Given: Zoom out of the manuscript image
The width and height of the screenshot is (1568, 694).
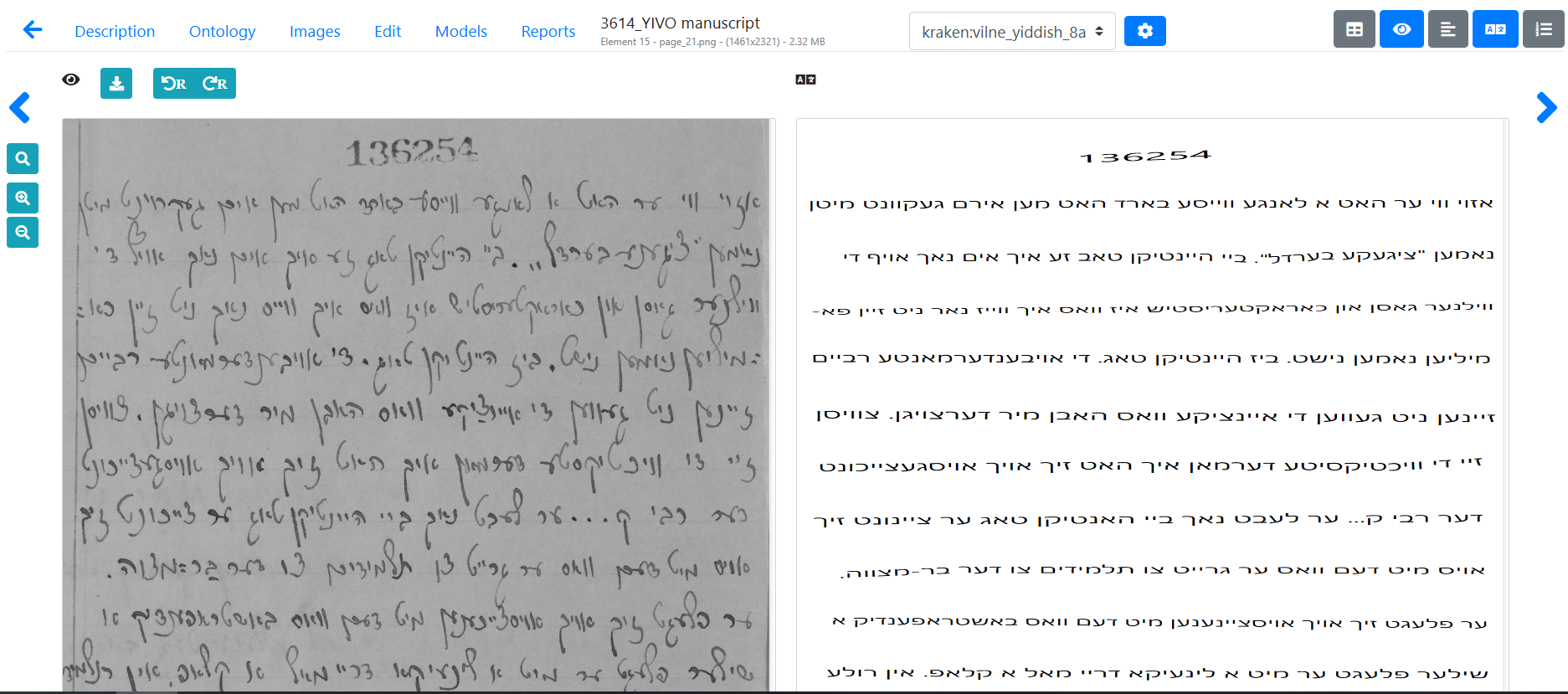Looking at the screenshot, I should 23,233.
